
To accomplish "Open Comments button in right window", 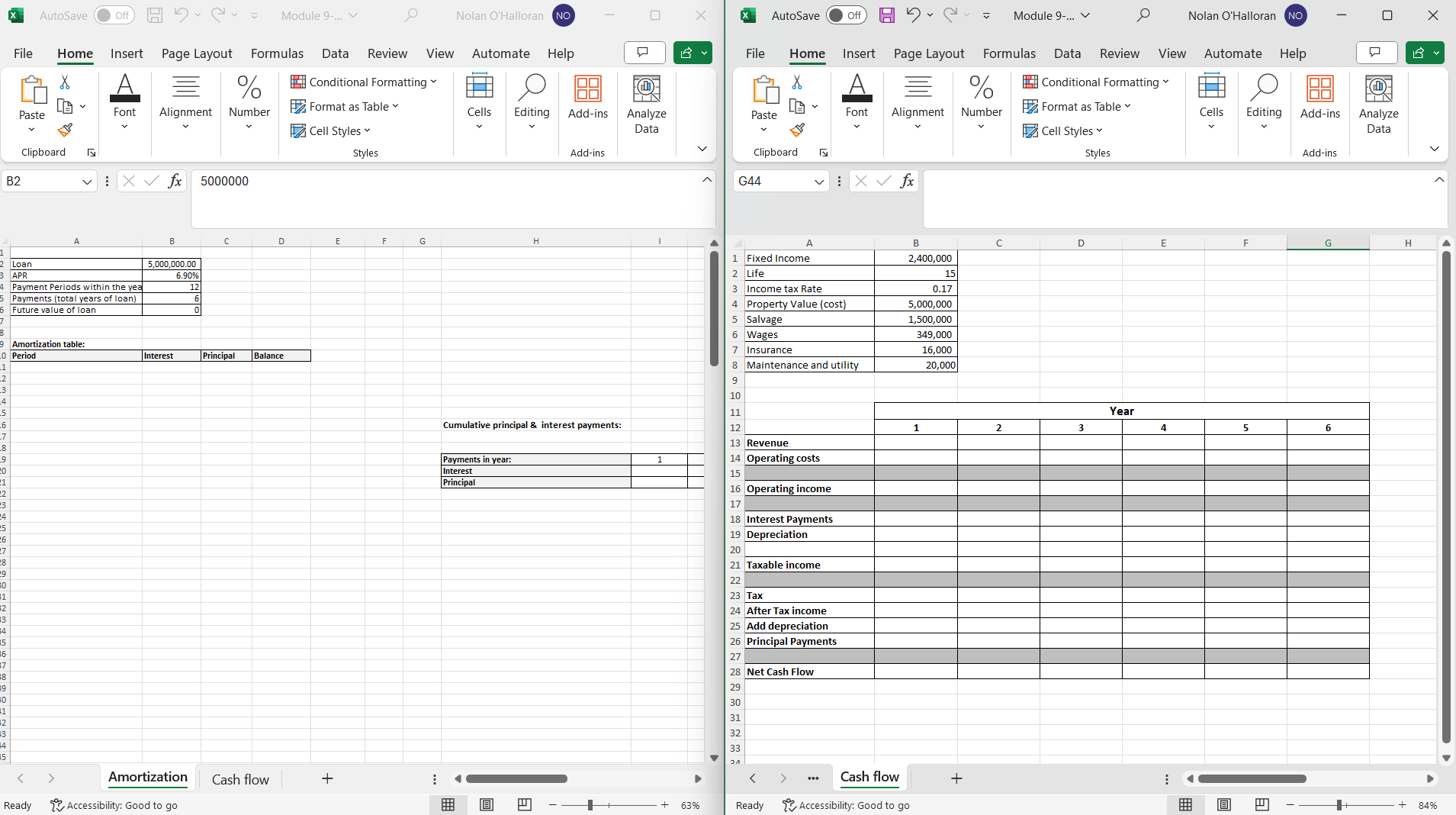I will [1376, 53].
